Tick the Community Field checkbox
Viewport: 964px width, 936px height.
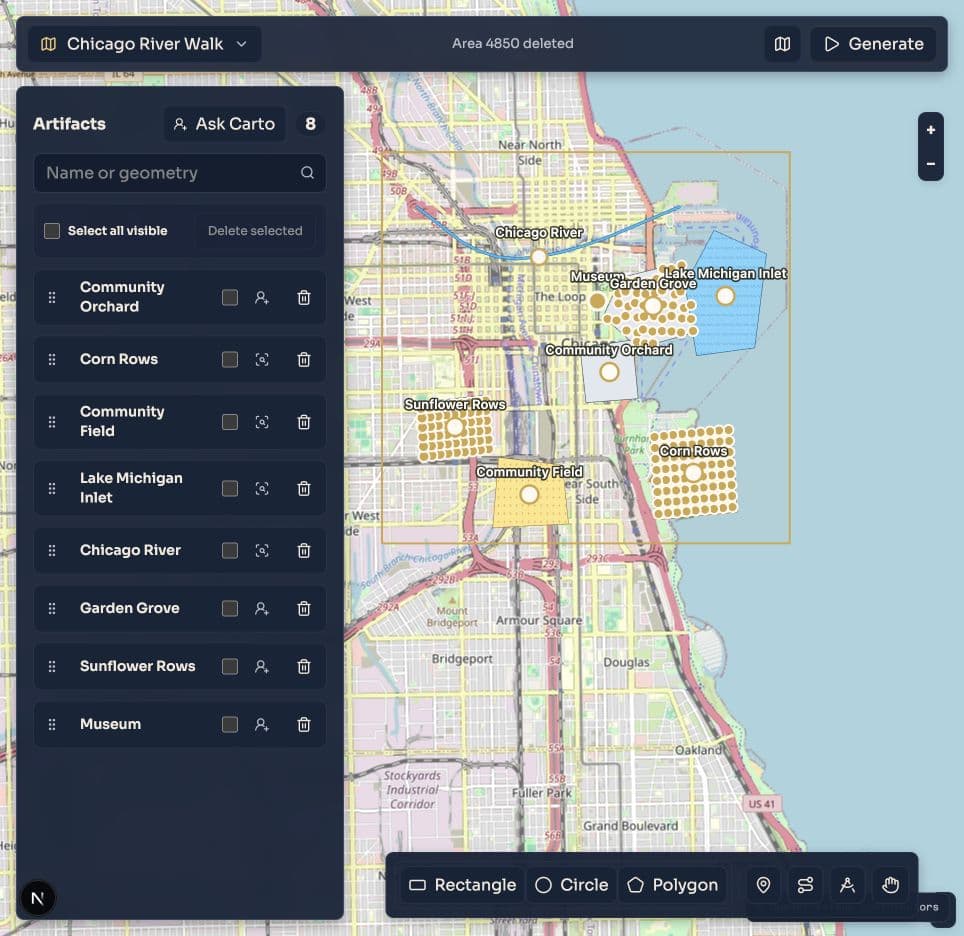230,422
